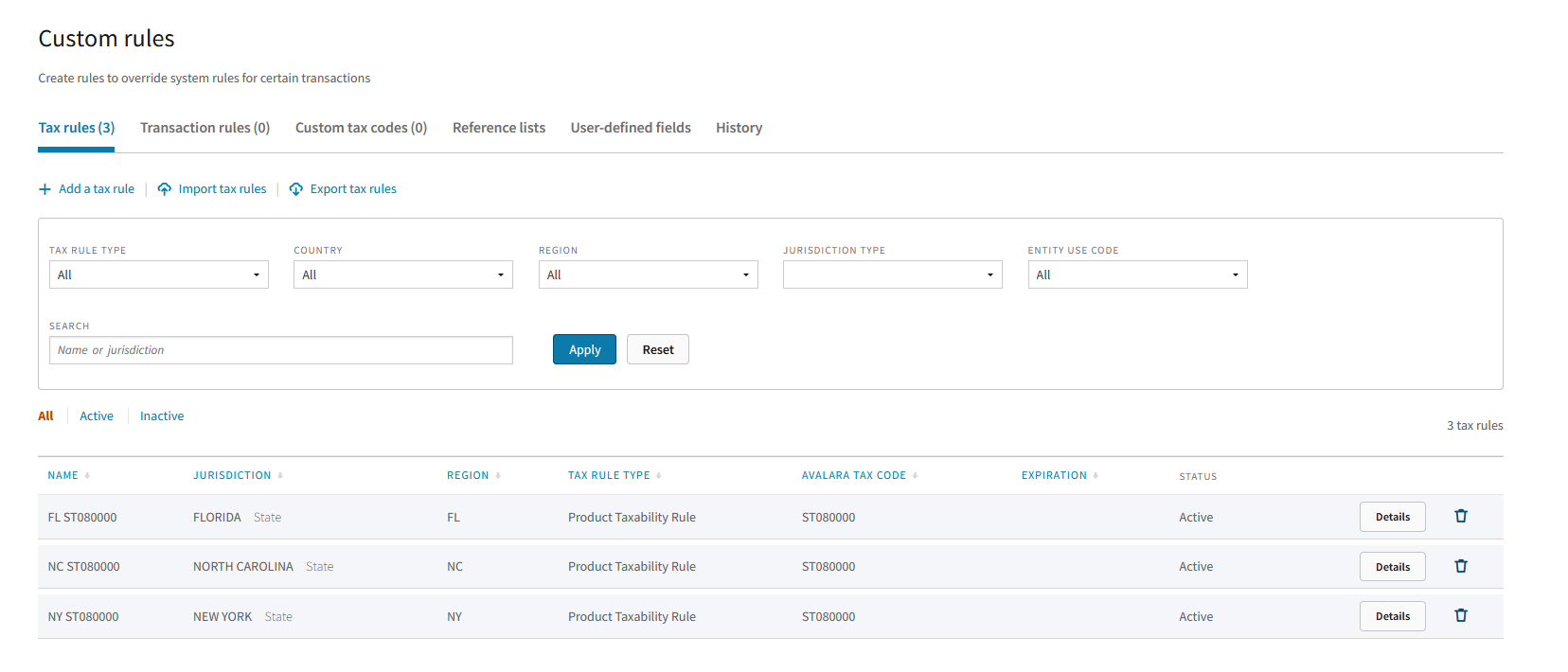
Task: Open the Jurisdiction Type dropdown
Action: [892, 274]
